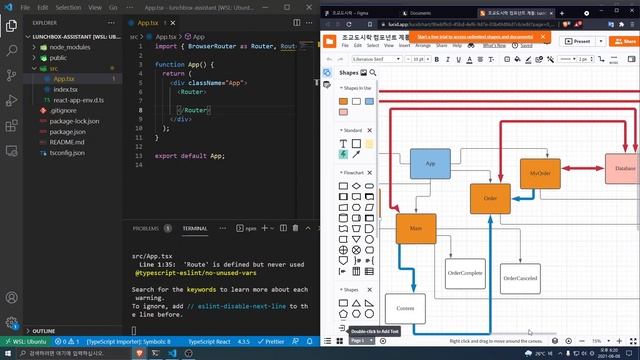Open line style dropdown in Lucidchart

567,60
